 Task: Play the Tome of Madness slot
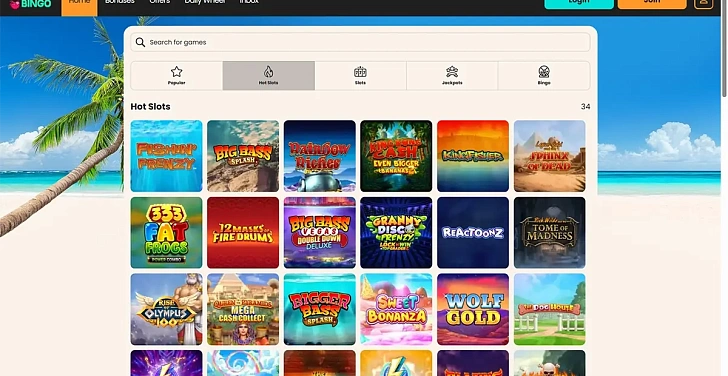(x=549, y=233)
